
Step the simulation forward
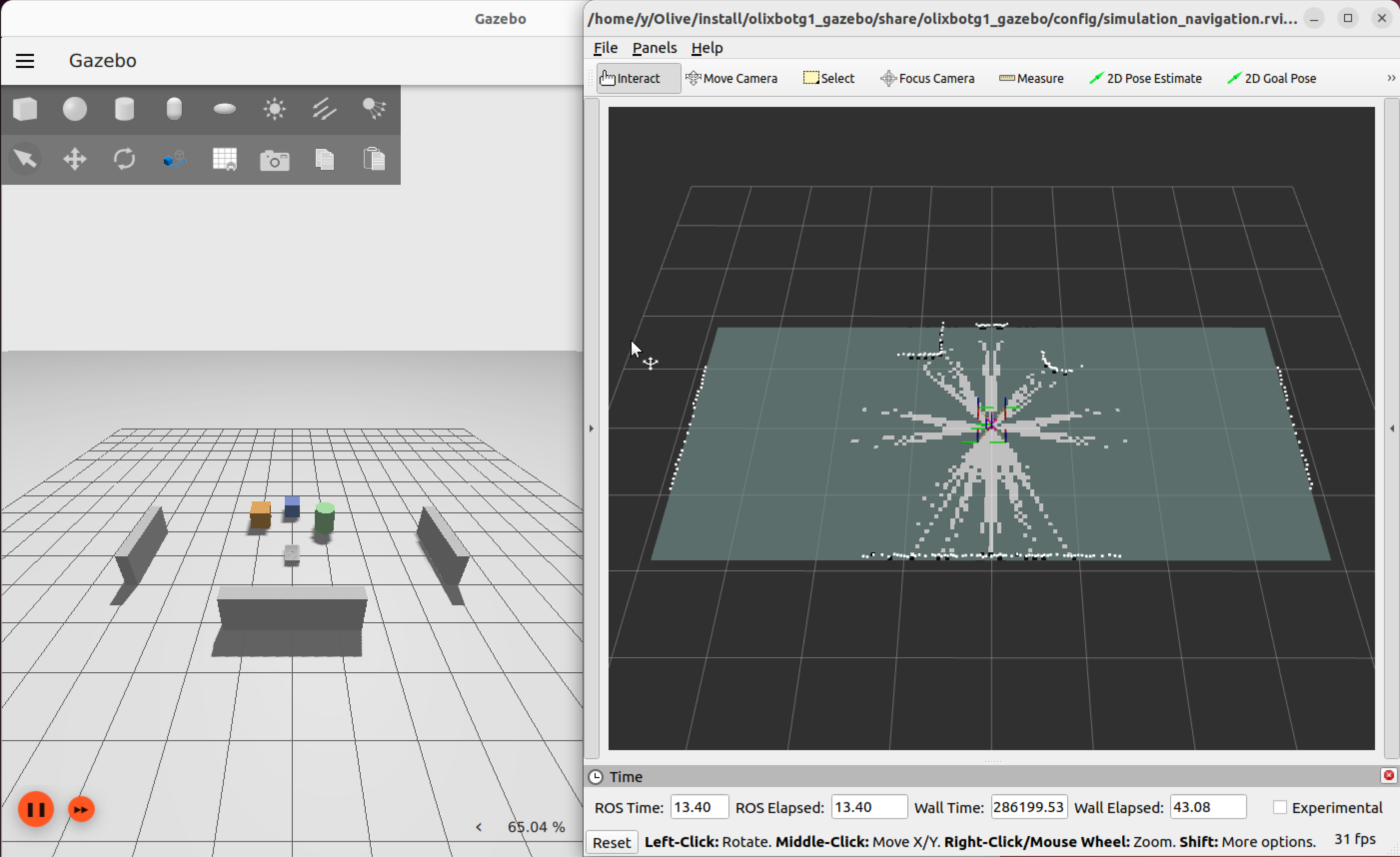point(81,809)
